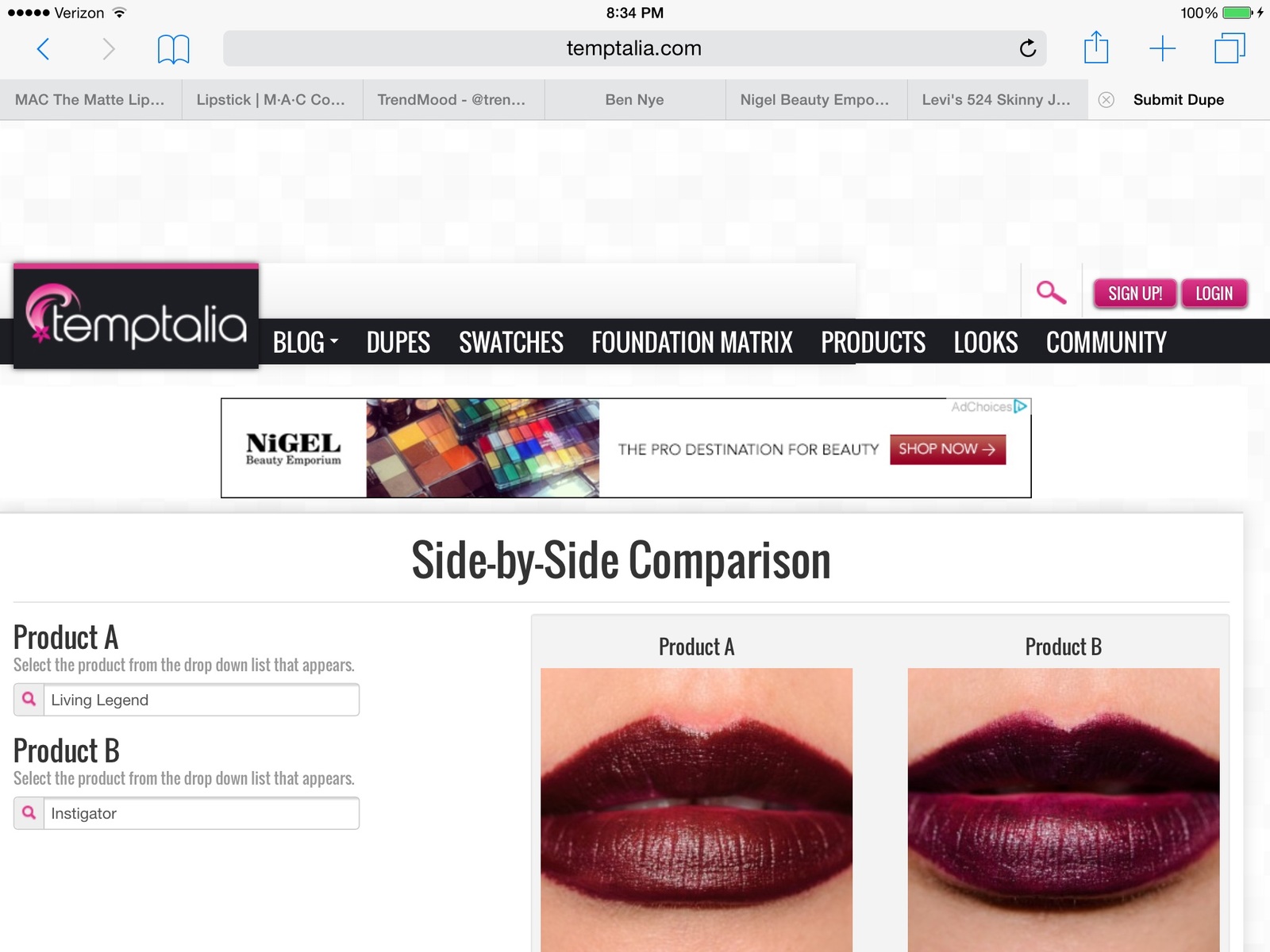
Task: Click the AdChoices icon
Action: coord(1021,406)
